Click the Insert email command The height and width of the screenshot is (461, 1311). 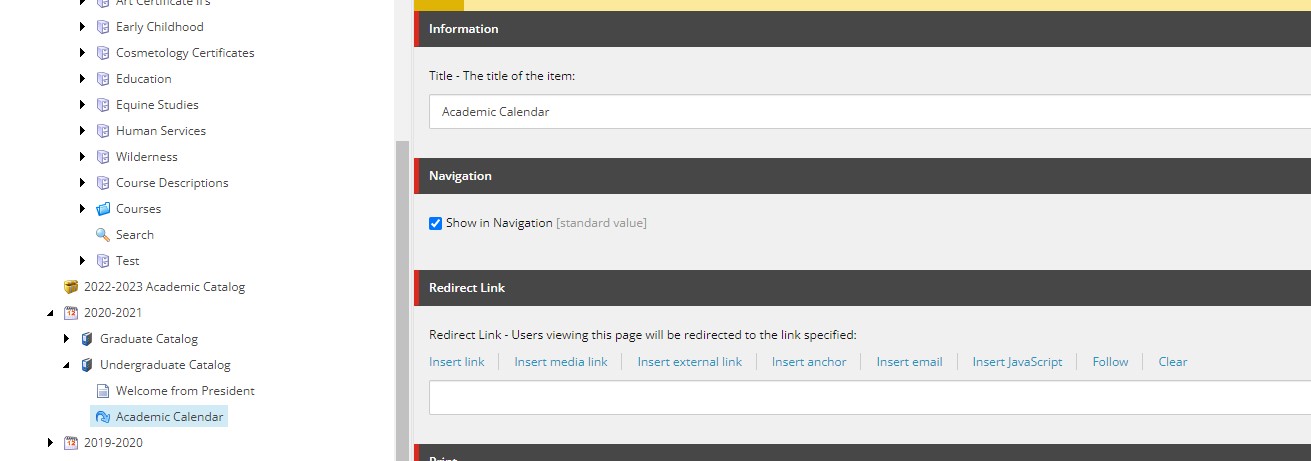coord(909,362)
